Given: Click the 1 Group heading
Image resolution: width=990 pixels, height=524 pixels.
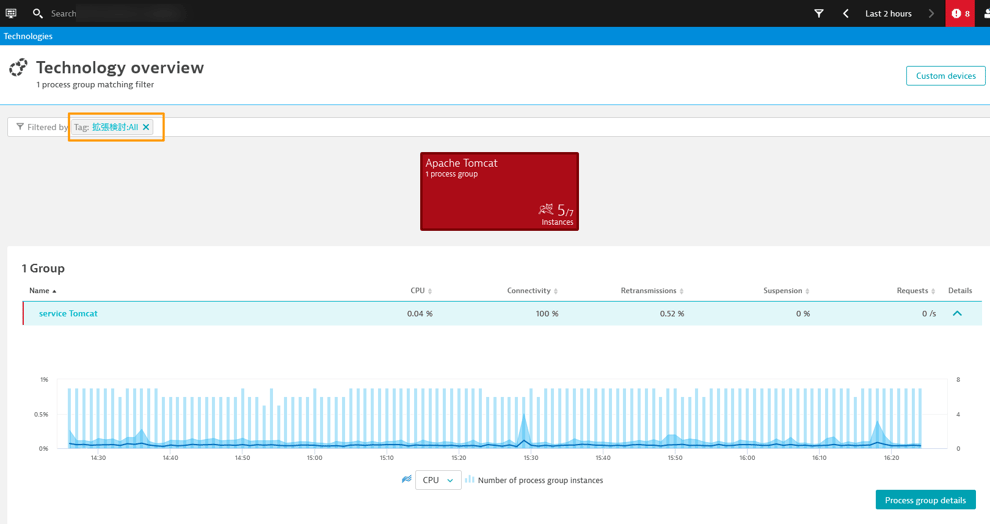Looking at the screenshot, I should 43,268.
